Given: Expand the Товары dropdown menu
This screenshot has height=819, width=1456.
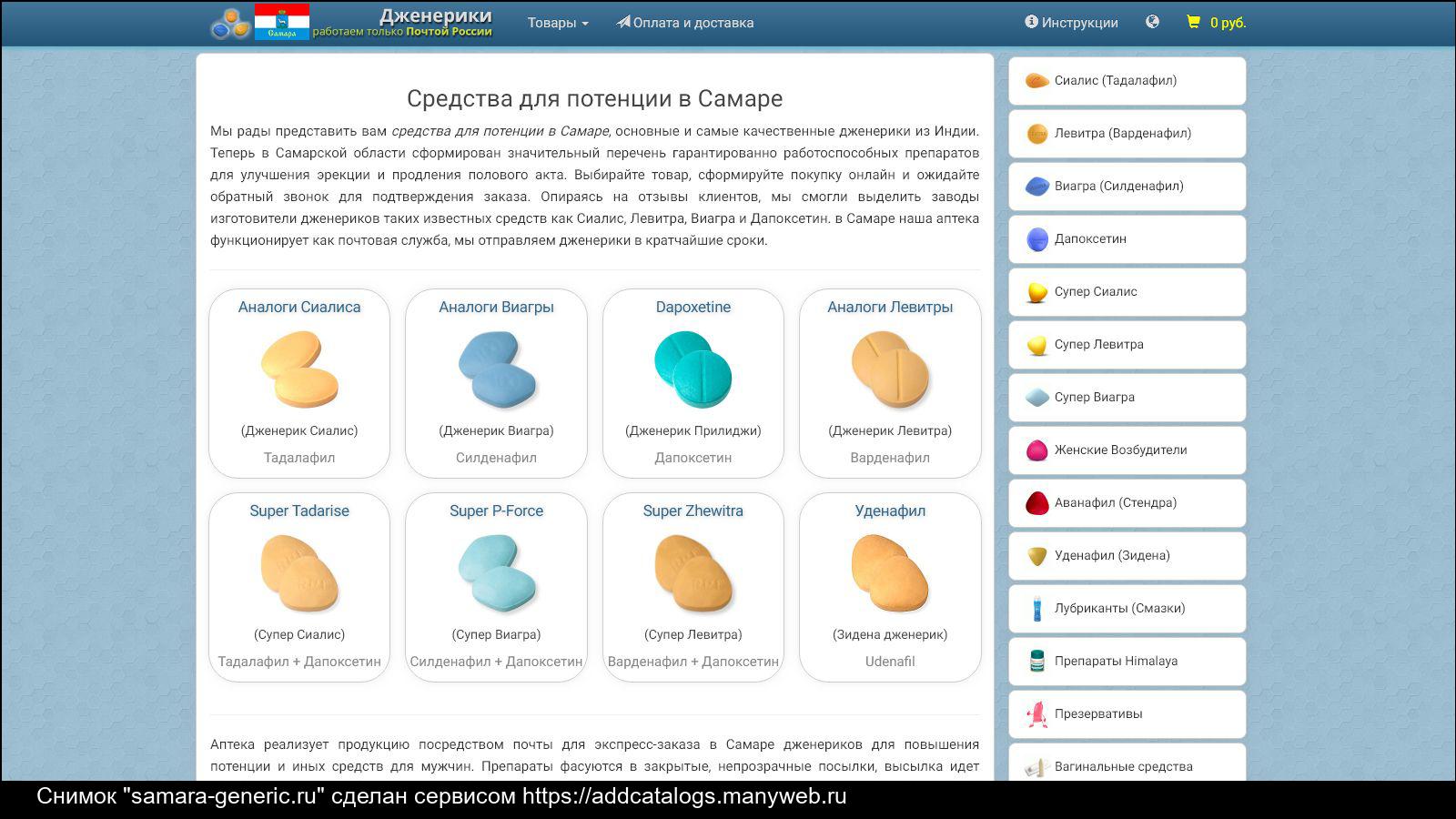Looking at the screenshot, I should pos(558,23).
